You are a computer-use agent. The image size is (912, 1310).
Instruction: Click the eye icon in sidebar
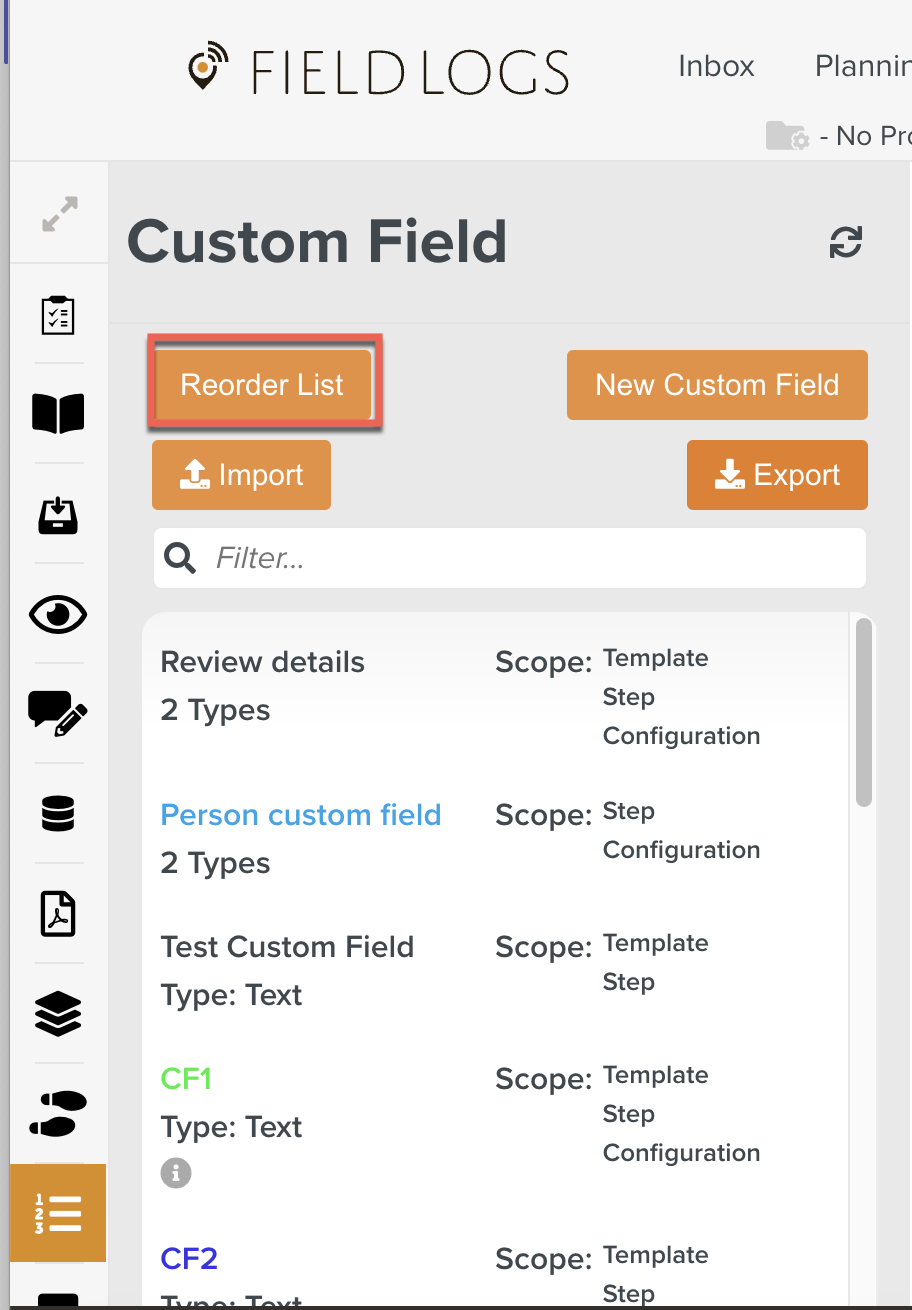pyautogui.click(x=58, y=614)
